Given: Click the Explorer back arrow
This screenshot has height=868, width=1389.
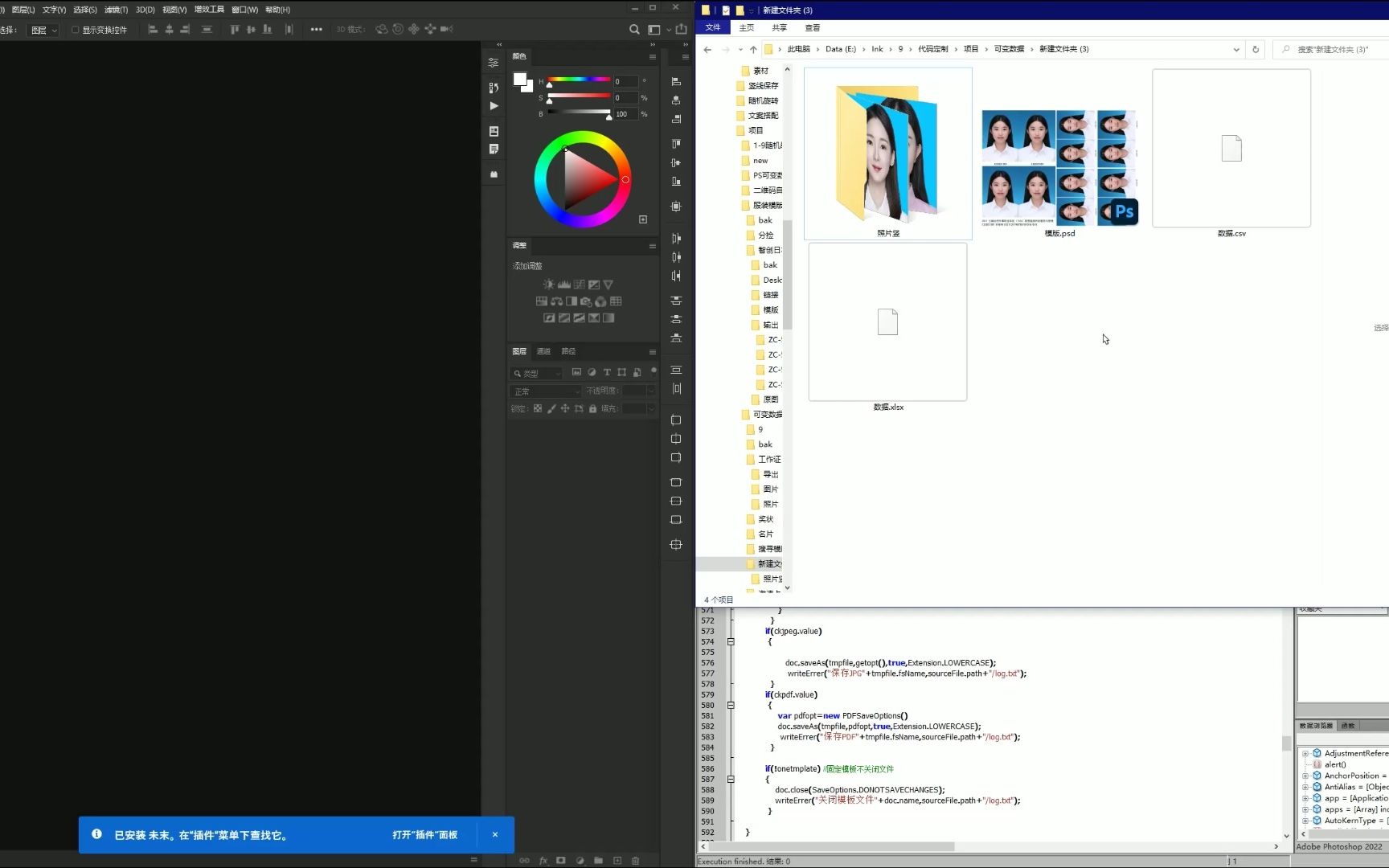Looking at the screenshot, I should (707, 49).
